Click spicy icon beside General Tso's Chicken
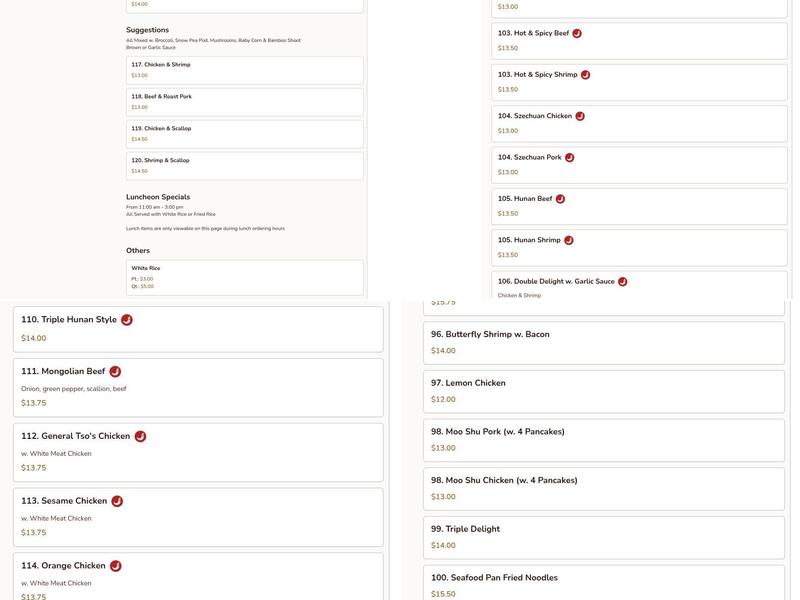Image resolution: width=800 pixels, height=600 pixels. click(x=140, y=437)
